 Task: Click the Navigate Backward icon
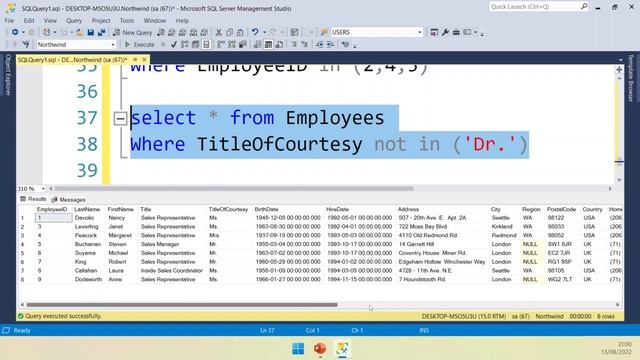click(x=15, y=32)
